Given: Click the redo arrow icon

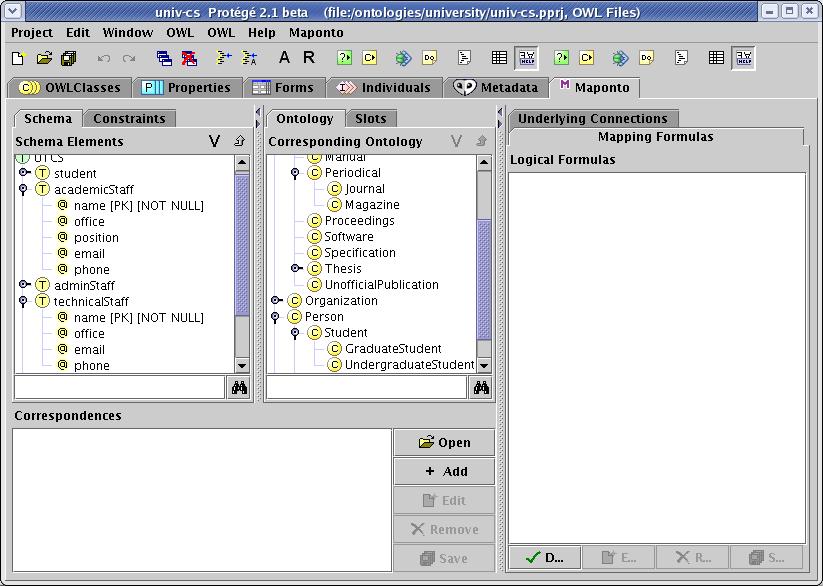Looking at the screenshot, I should pos(129,58).
